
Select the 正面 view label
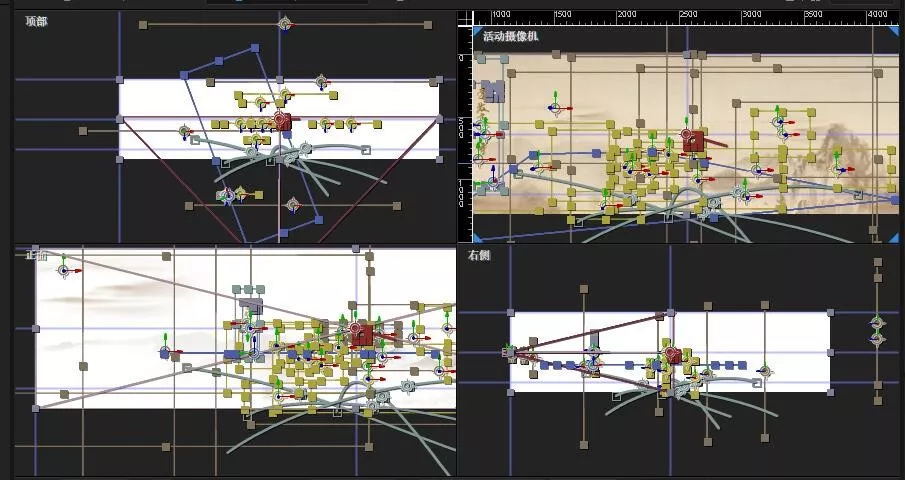pos(36,255)
